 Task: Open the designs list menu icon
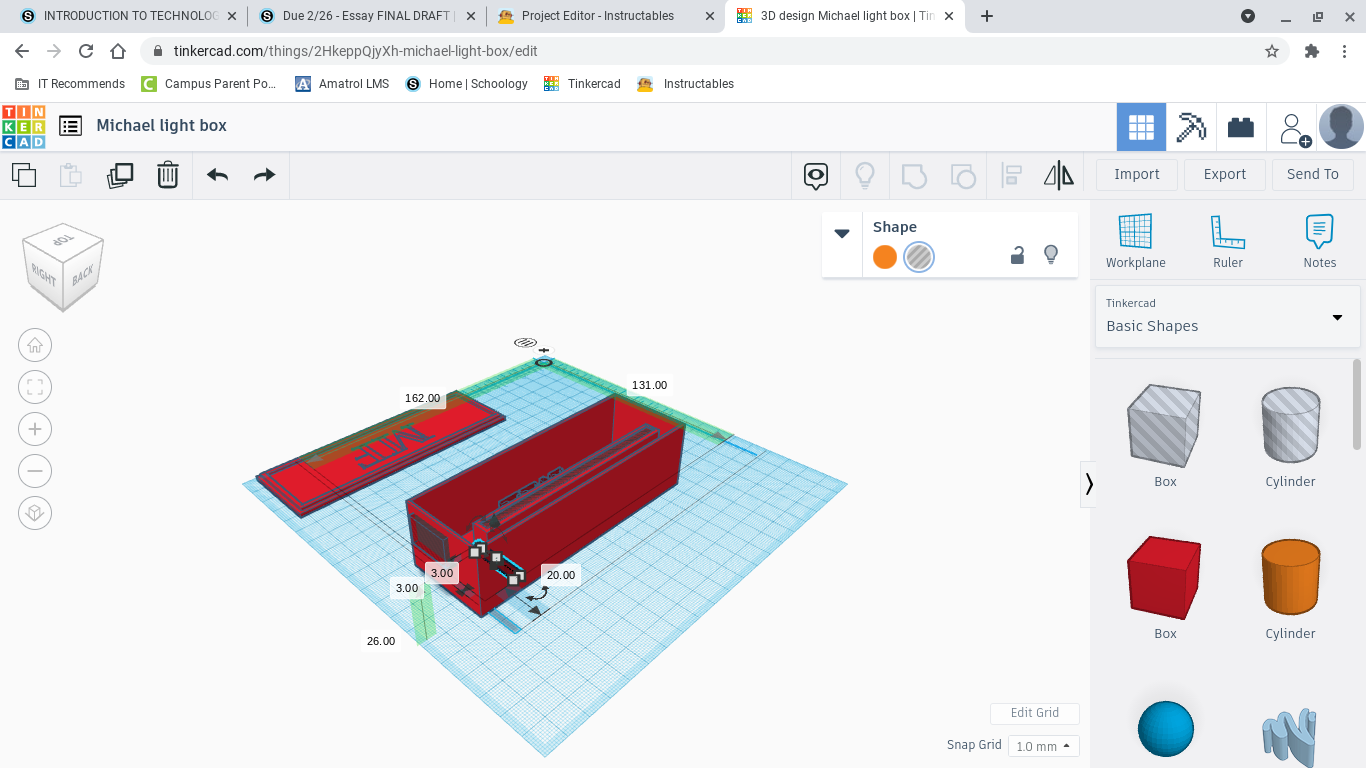(70, 126)
